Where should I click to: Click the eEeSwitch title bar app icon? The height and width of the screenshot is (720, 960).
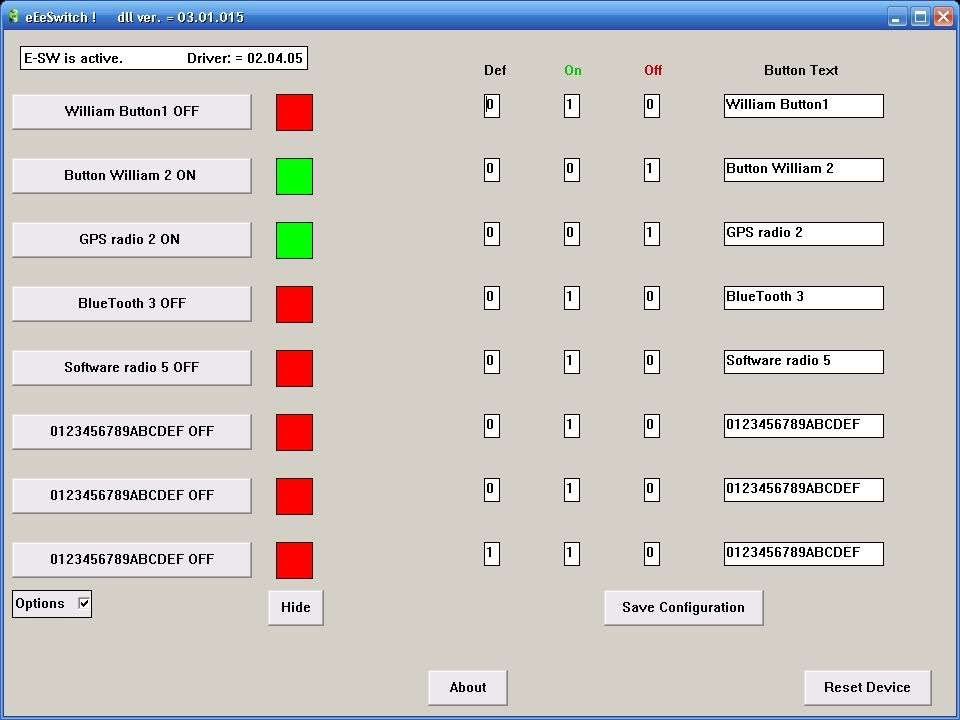click(x=14, y=16)
